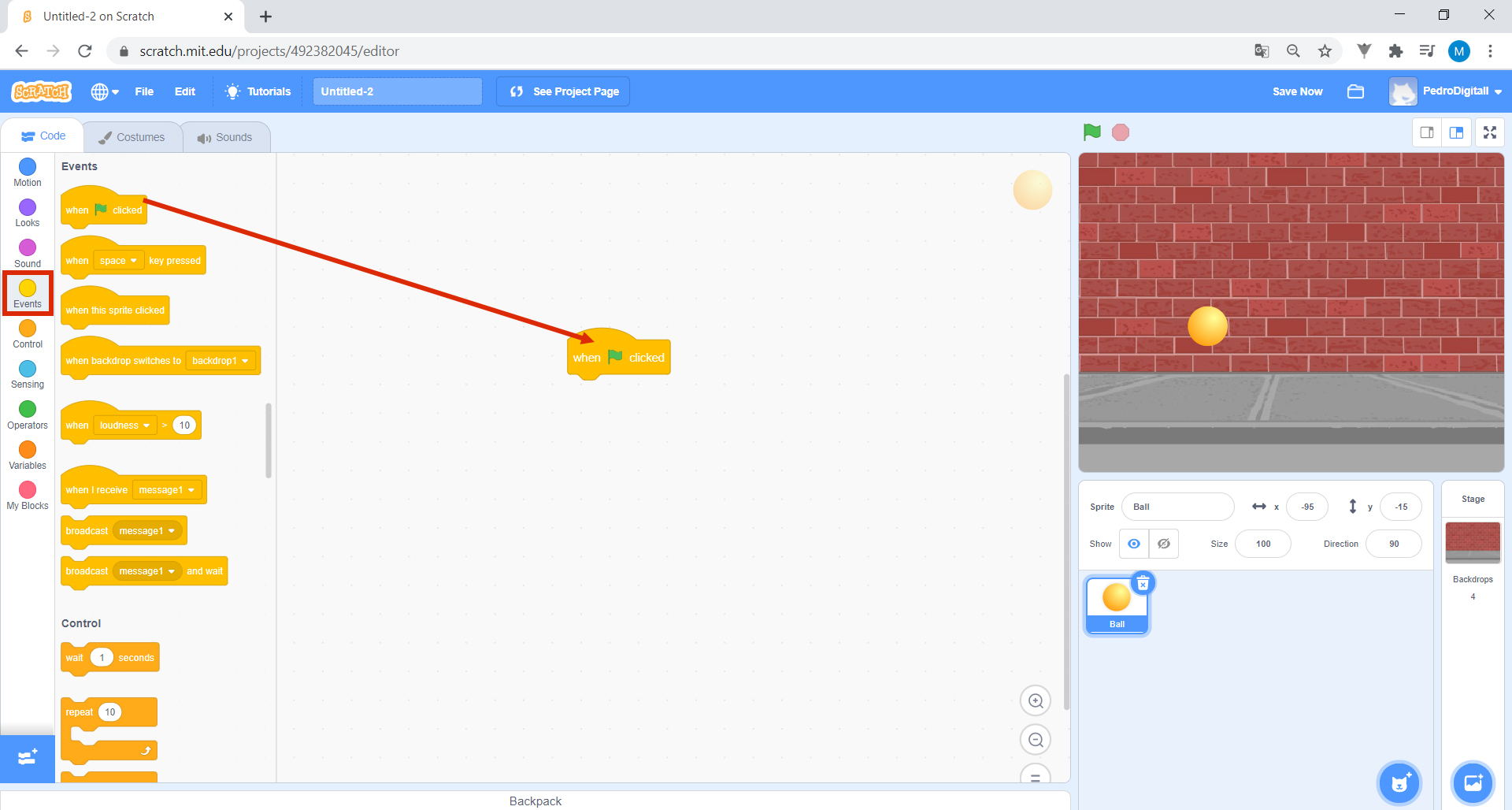
Task: Open the PedroDigitall account menu
Action: [1446, 91]
